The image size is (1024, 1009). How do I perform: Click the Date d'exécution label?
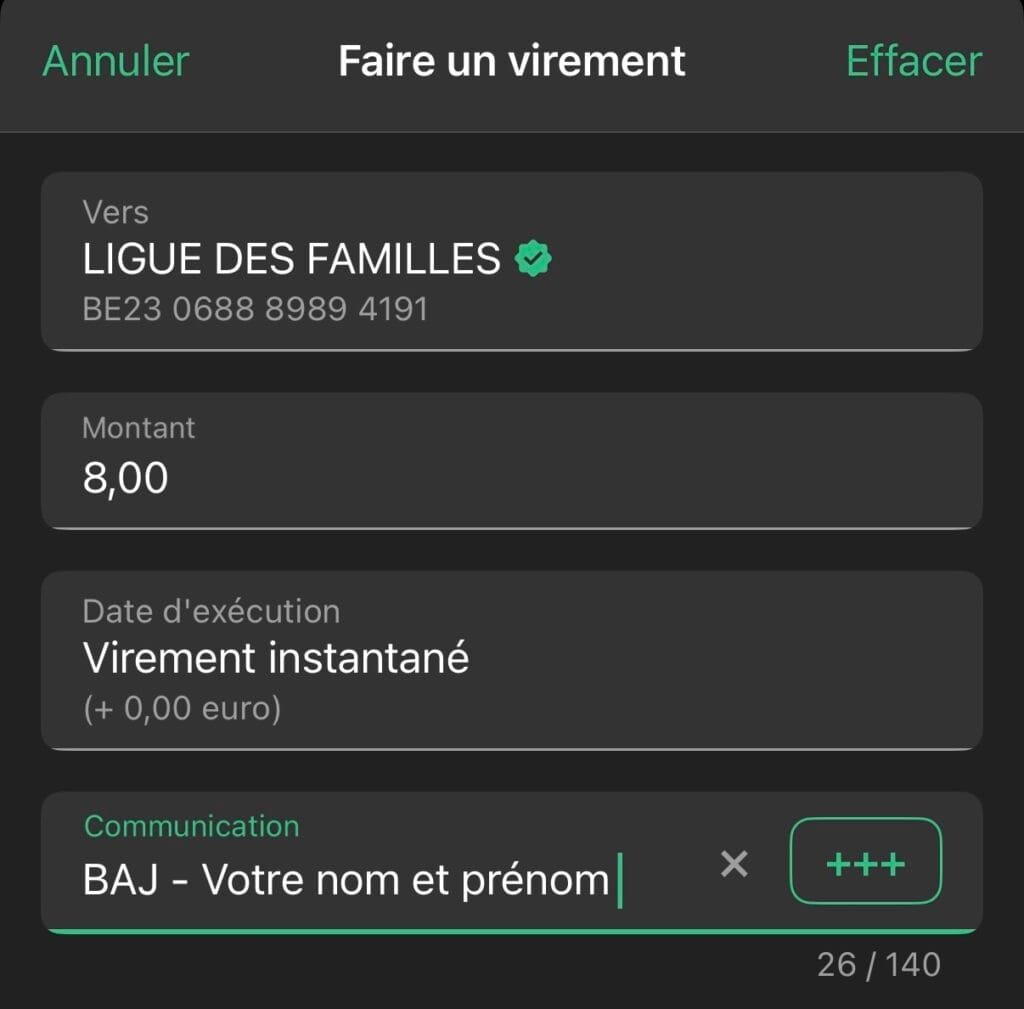(211, 611)
